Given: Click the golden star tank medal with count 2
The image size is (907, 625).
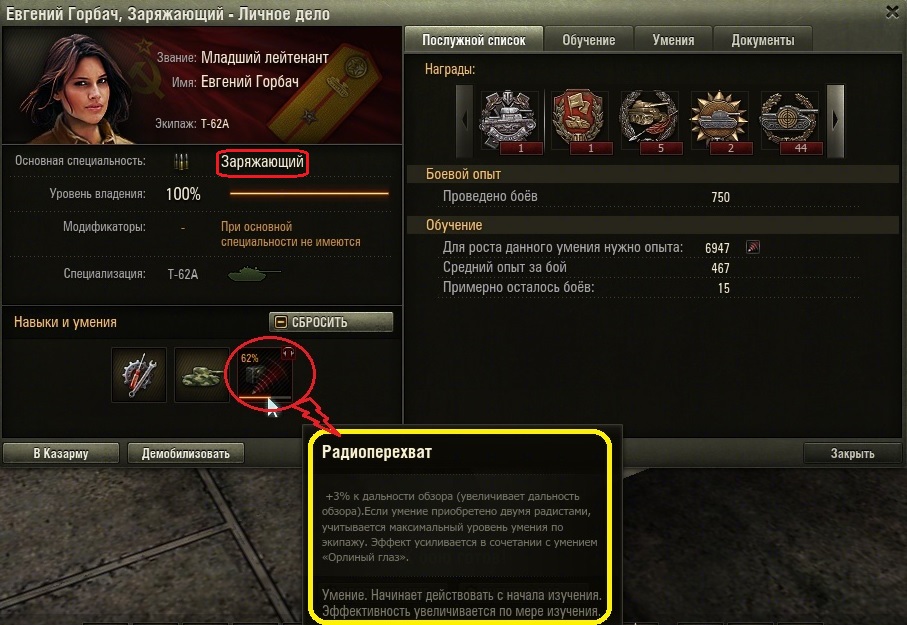Looking at the screenshot, I should pos(719,122).
